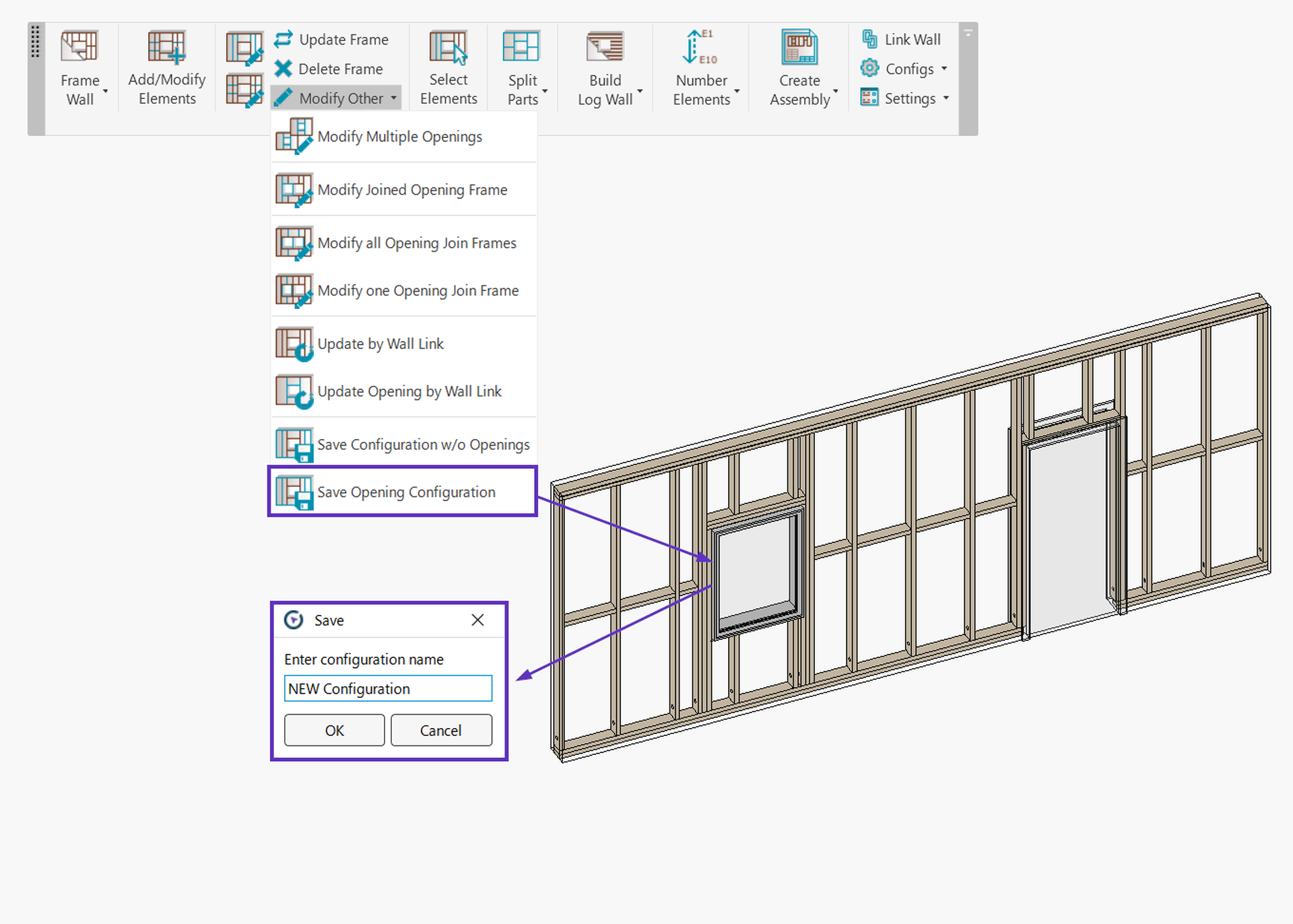Image resolution: width=1293 pixels, height=924 pixels.
Task: Select Update by Wall Link
Action: click(380, 343)
